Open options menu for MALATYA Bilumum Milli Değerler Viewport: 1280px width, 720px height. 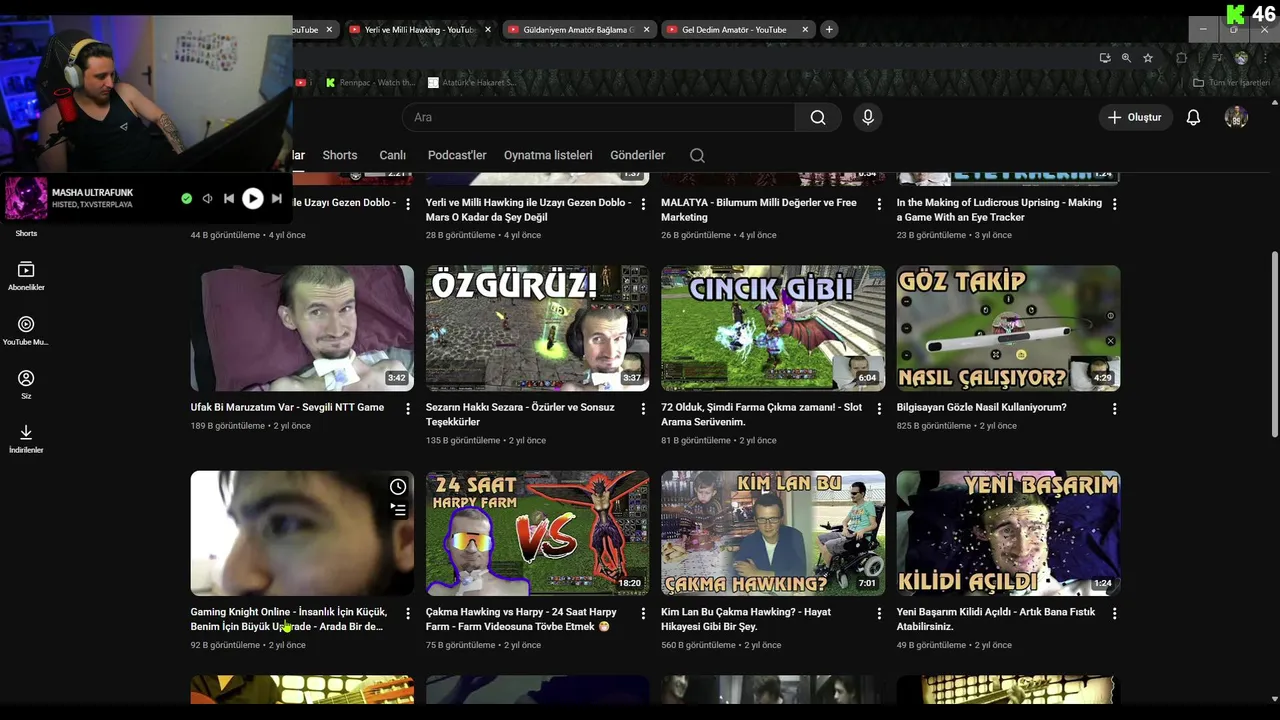pos(879,204)
